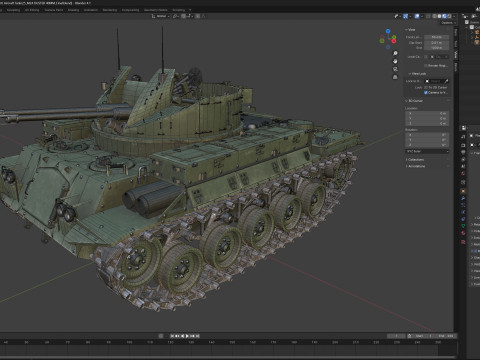Click the blue Z axis on navigation gizmo

[x=388, y=31]
